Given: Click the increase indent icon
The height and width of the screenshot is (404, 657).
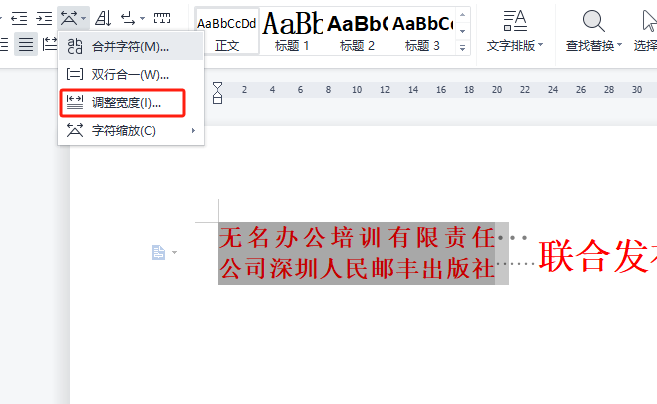Looking at the screenshot, I should click(x=44, y=18).
